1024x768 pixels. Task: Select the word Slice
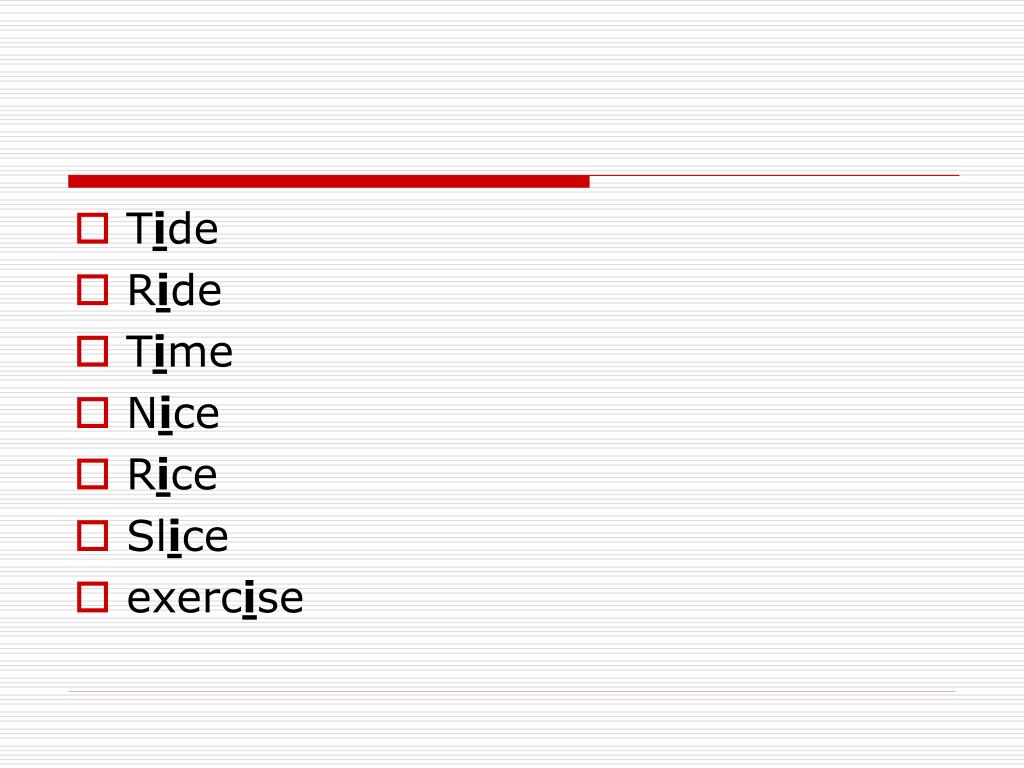click(x=178, y=537)
